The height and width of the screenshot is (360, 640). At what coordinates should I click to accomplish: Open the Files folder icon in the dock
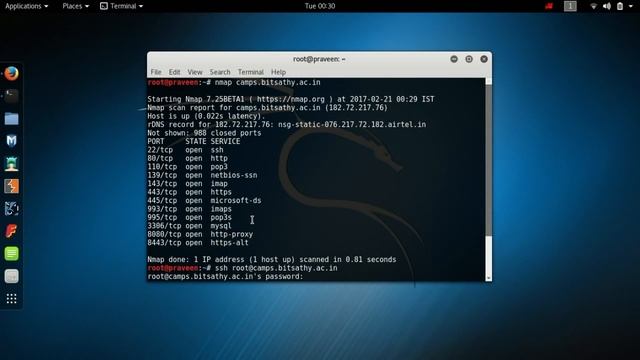pyautogui.click(x=11, y=119)
